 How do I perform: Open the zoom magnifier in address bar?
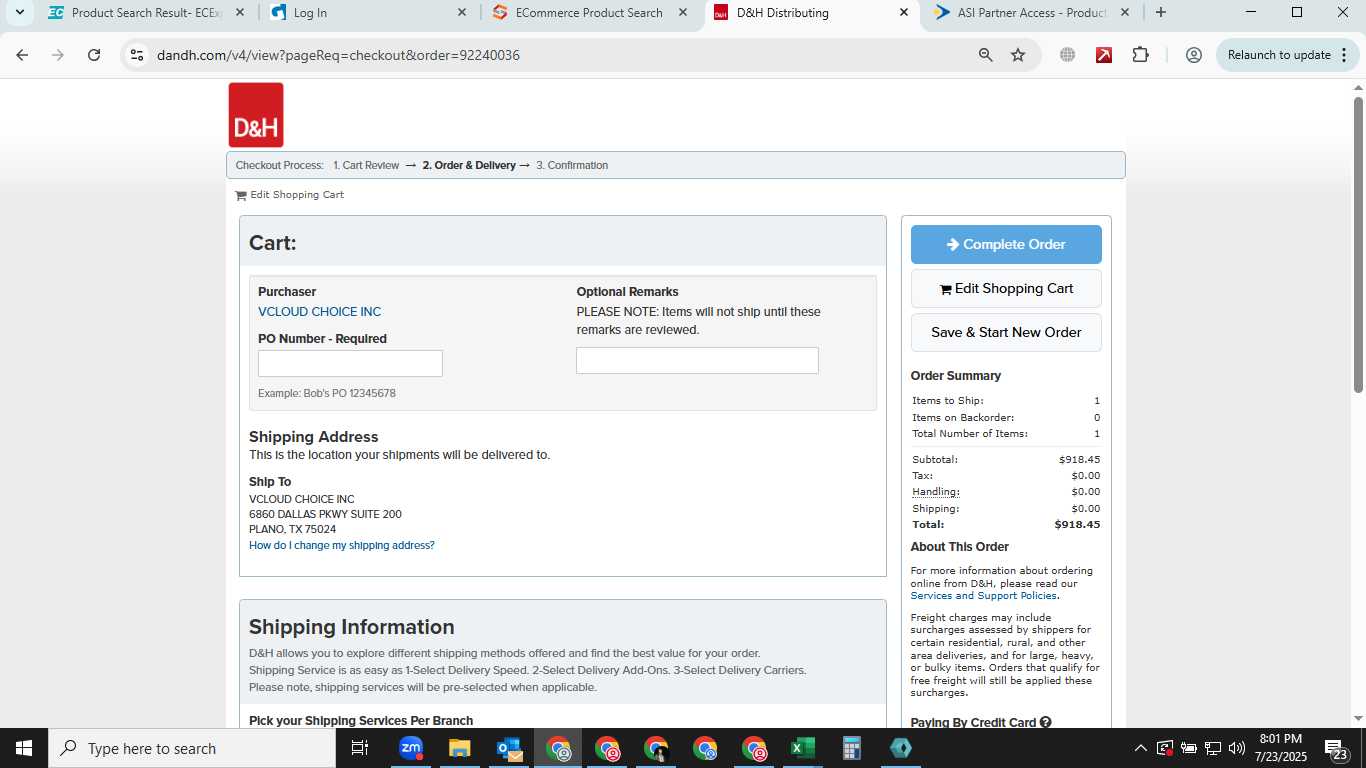(986, 55)
